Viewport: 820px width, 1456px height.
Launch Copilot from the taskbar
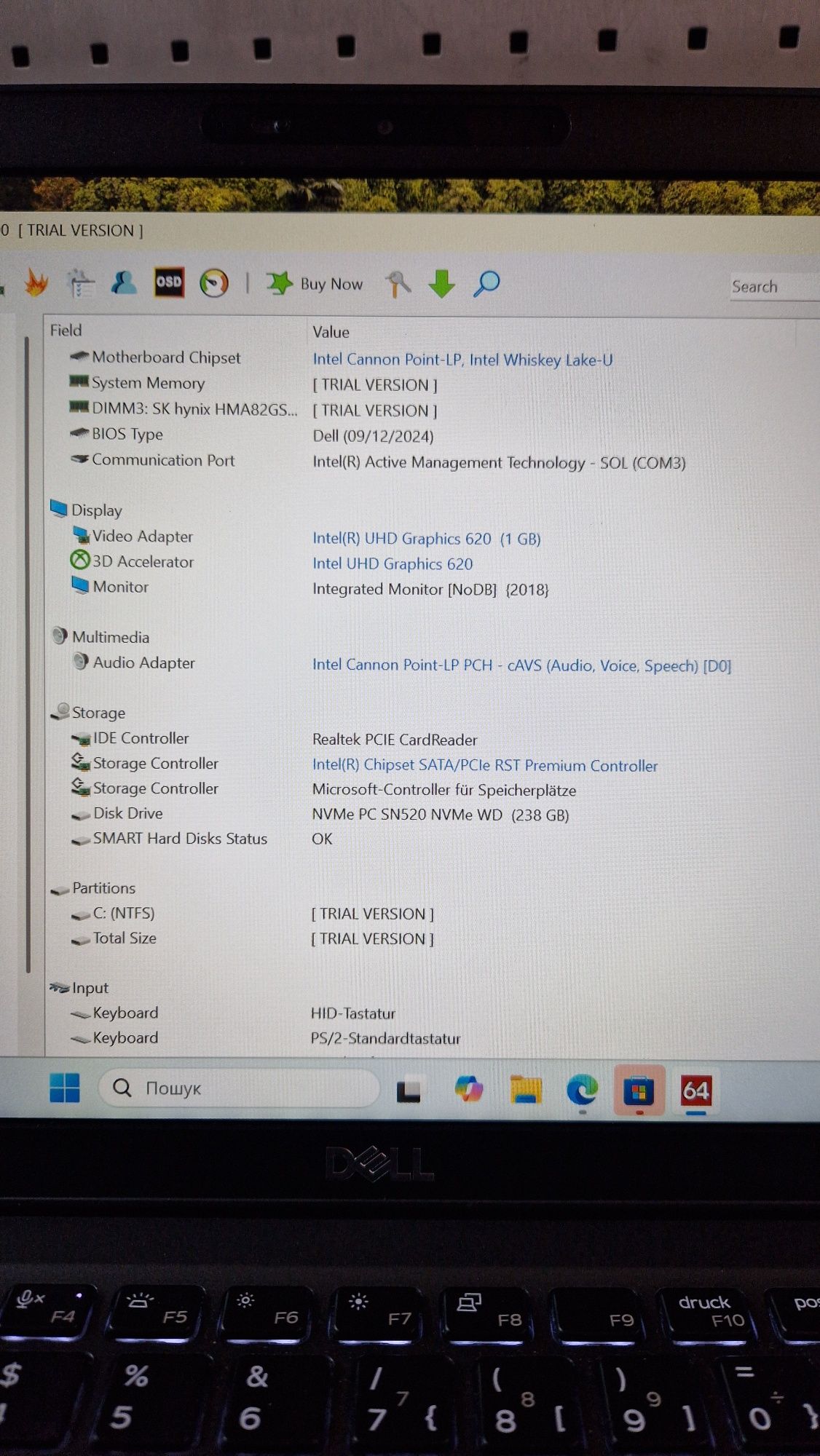coord(468,1089)
